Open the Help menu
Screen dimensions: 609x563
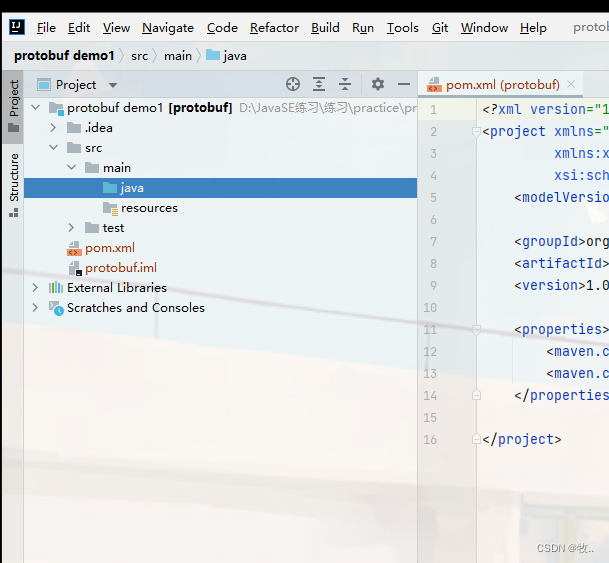coord(533,28)
